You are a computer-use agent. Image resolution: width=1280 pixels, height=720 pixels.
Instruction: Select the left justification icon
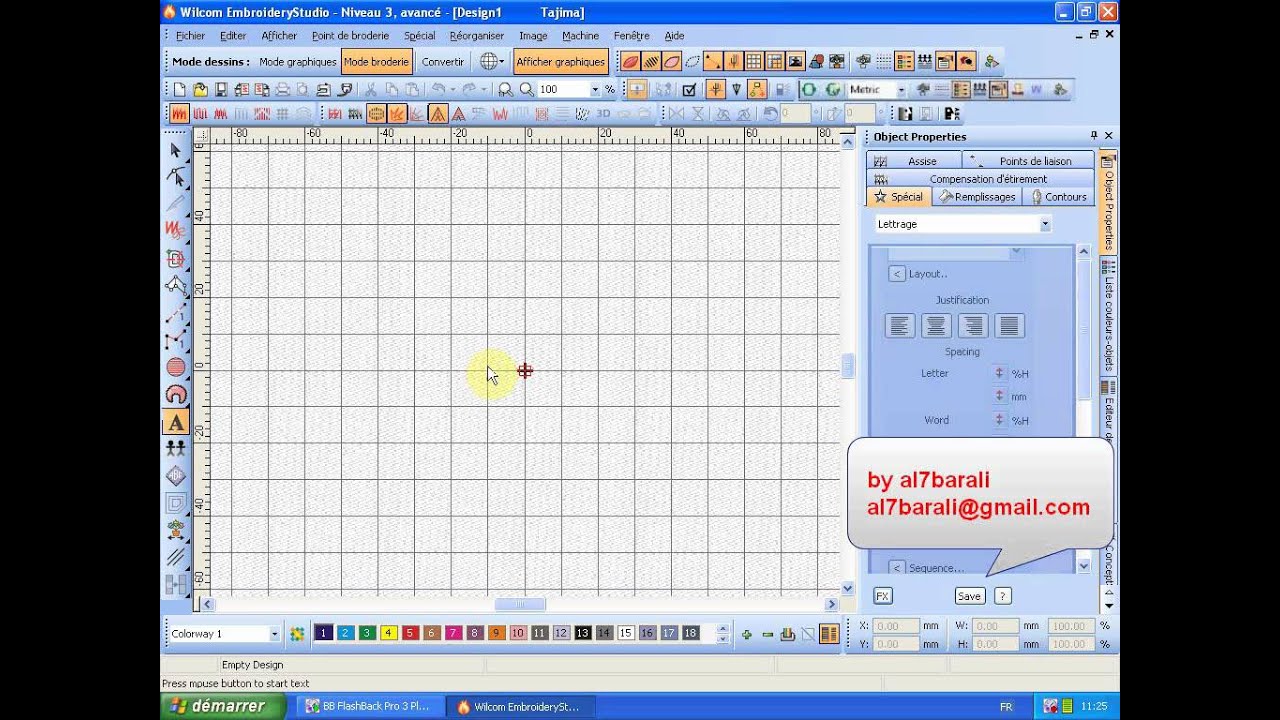[900, 326]
